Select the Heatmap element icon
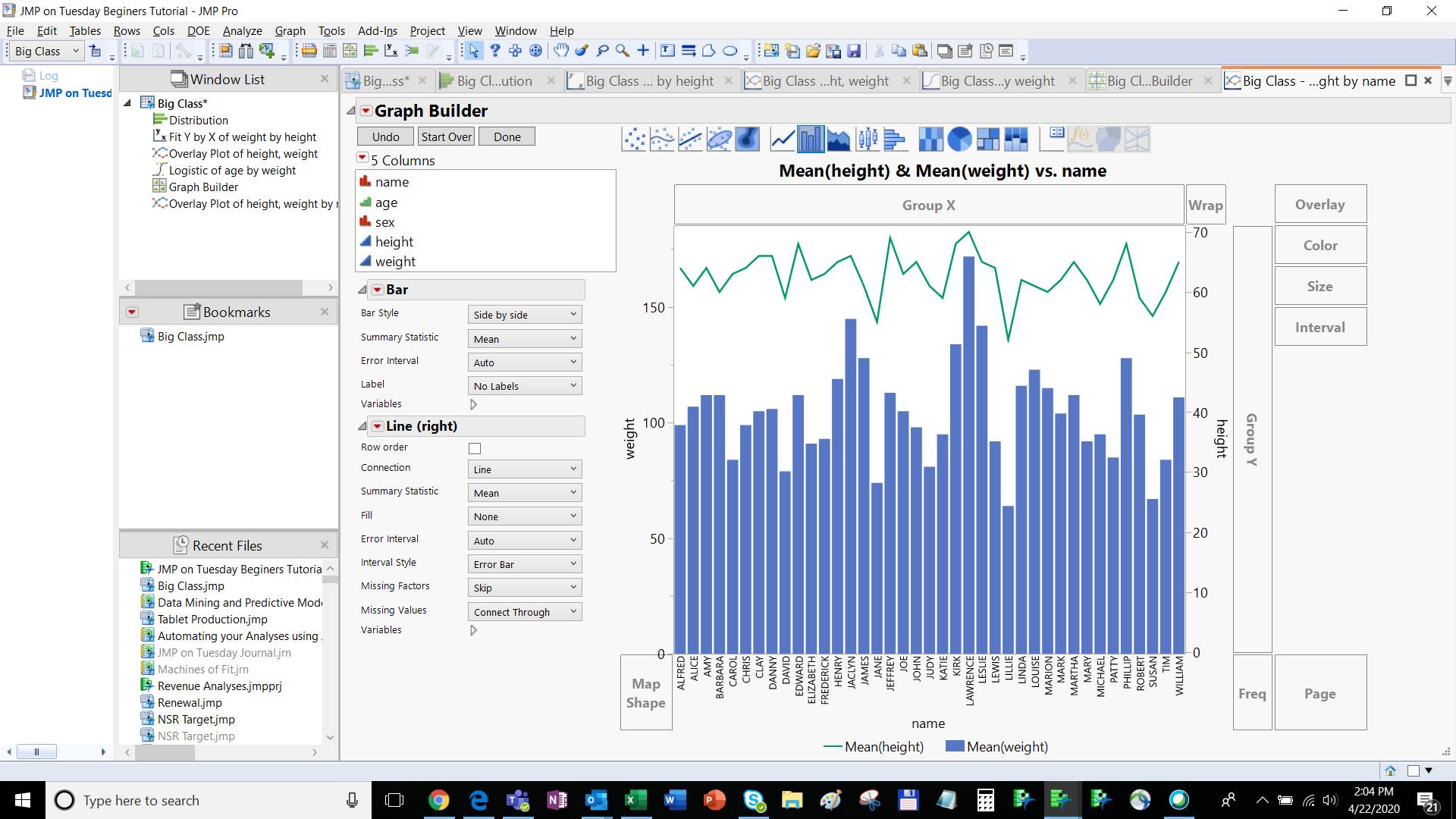This screenshot has height=819, width=1456. point(931,139)
